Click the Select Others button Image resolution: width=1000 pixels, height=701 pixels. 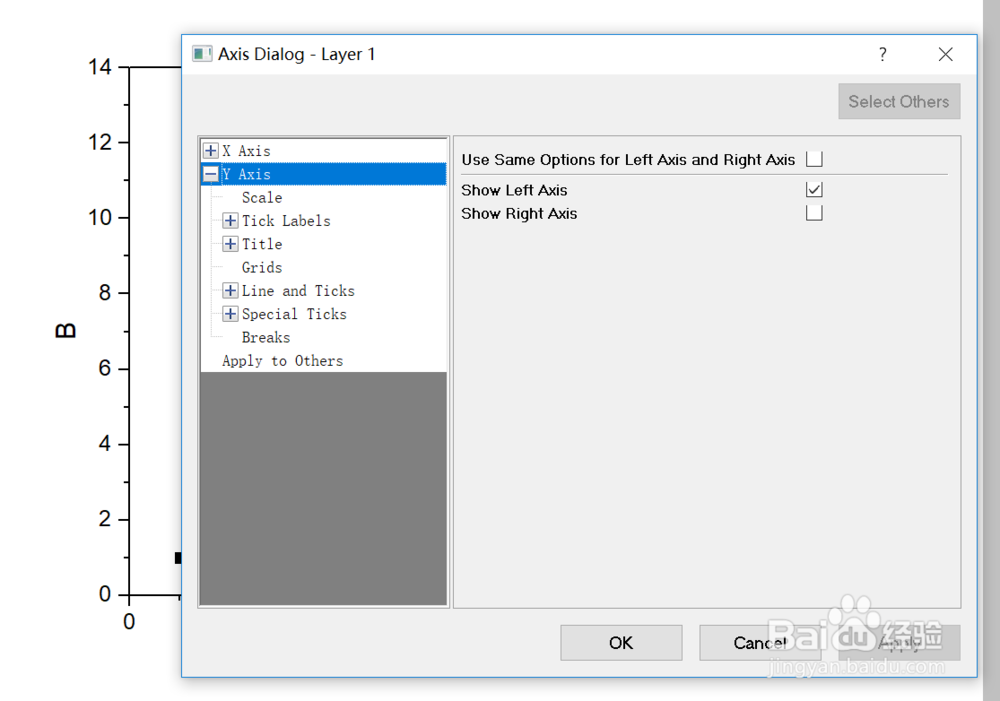pos(899,101)
